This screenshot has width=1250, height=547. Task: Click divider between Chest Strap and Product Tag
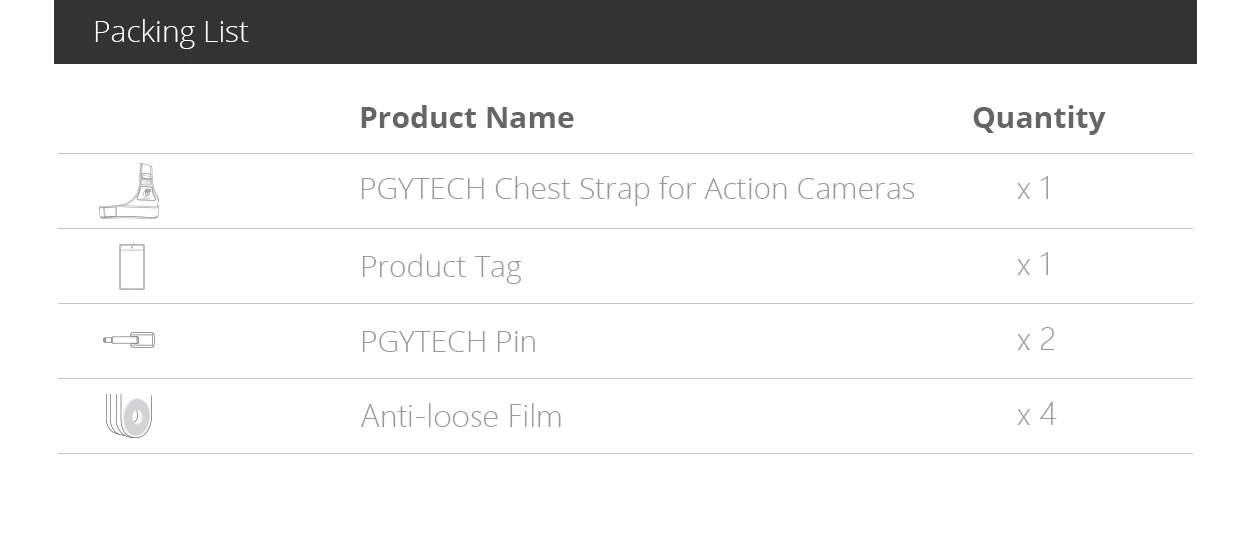625,228
